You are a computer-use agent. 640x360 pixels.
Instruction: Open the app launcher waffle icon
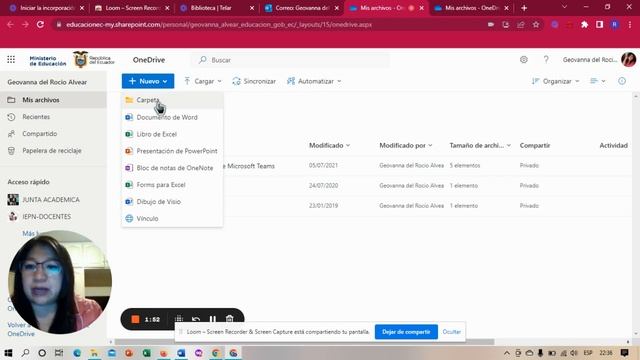coord(11,60)
